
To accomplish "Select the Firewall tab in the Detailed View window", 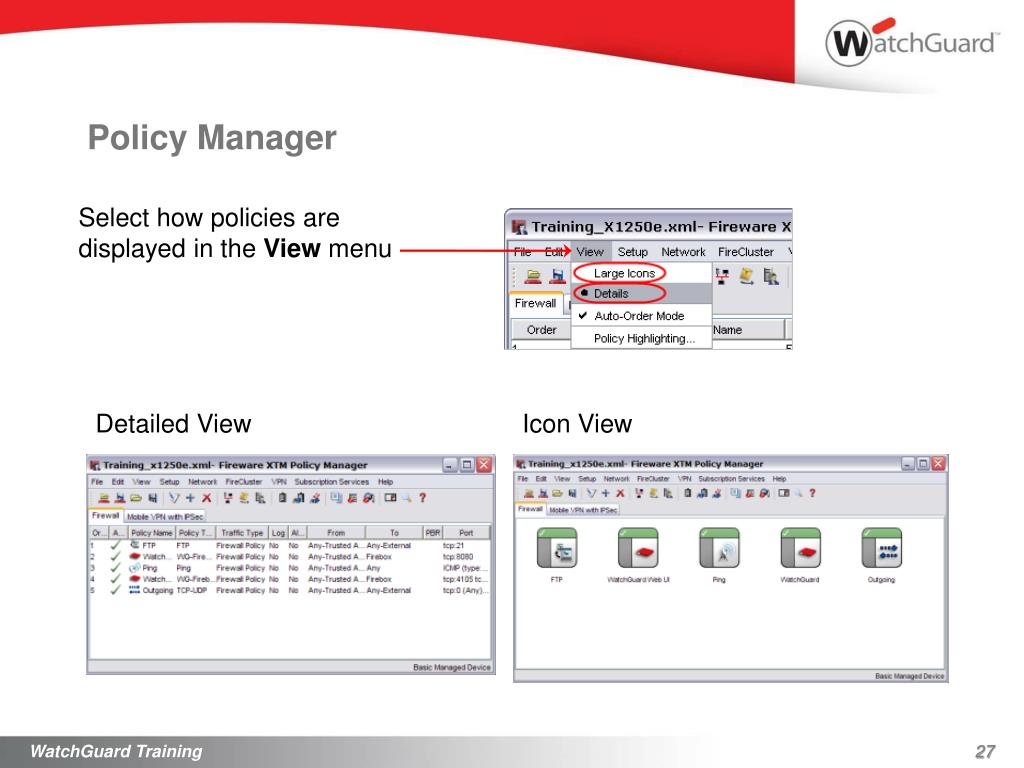I will pyautogui.click(x=105, y=515).
